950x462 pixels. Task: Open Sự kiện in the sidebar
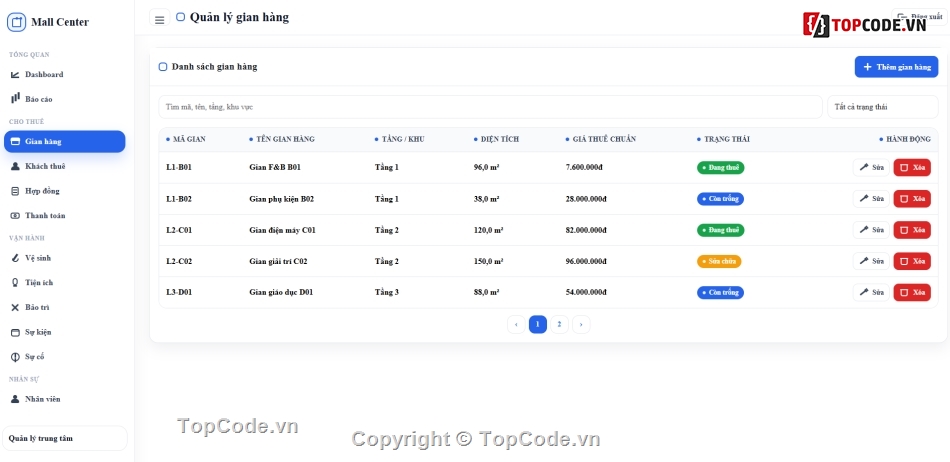pyautogui.click(x=64, y=332)
